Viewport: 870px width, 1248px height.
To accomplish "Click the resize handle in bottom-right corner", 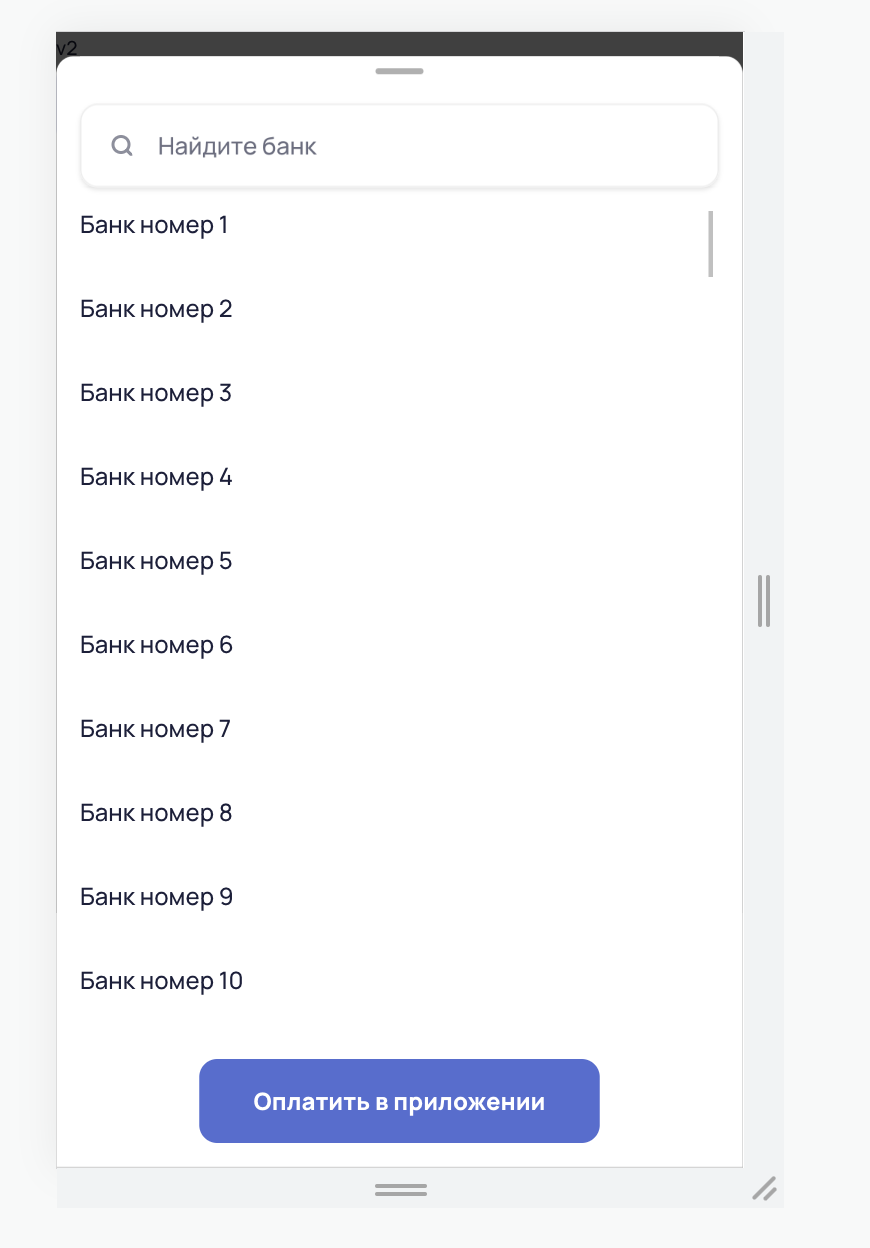I will click(766, 1190).
